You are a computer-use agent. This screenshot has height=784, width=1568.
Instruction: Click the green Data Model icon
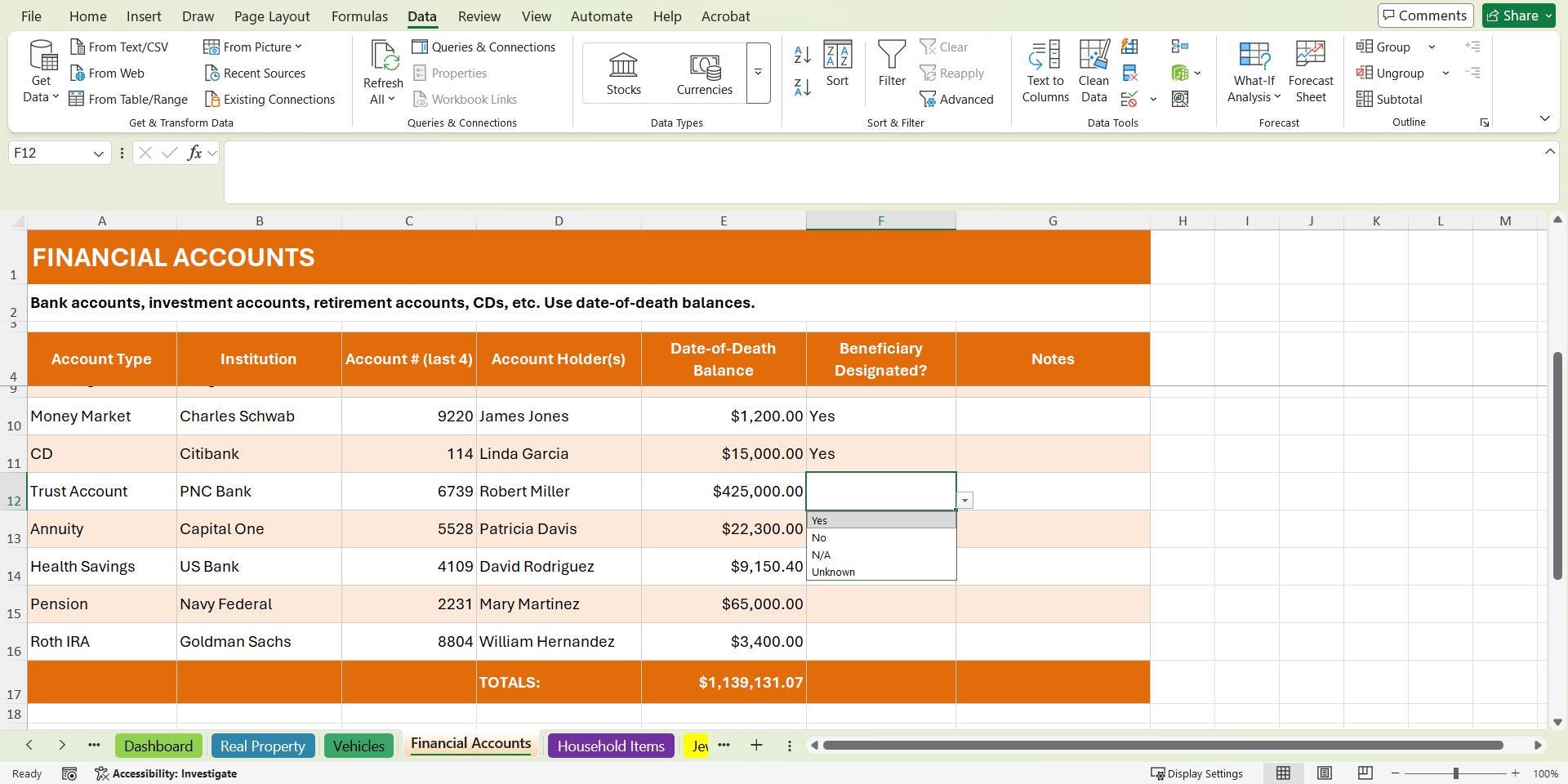tap(1180, 73)
